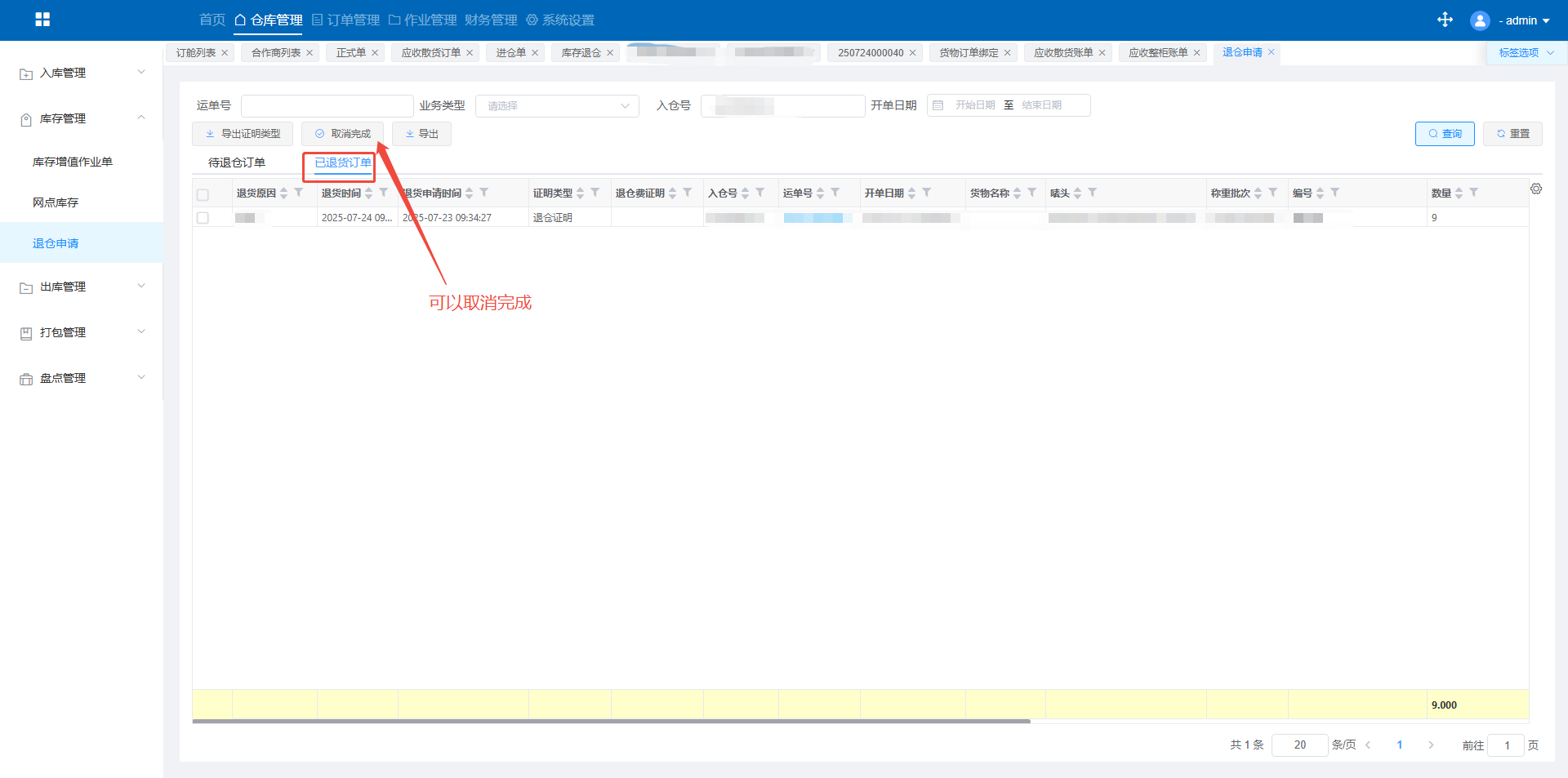Click the 取消完成 button

(342, 134)
